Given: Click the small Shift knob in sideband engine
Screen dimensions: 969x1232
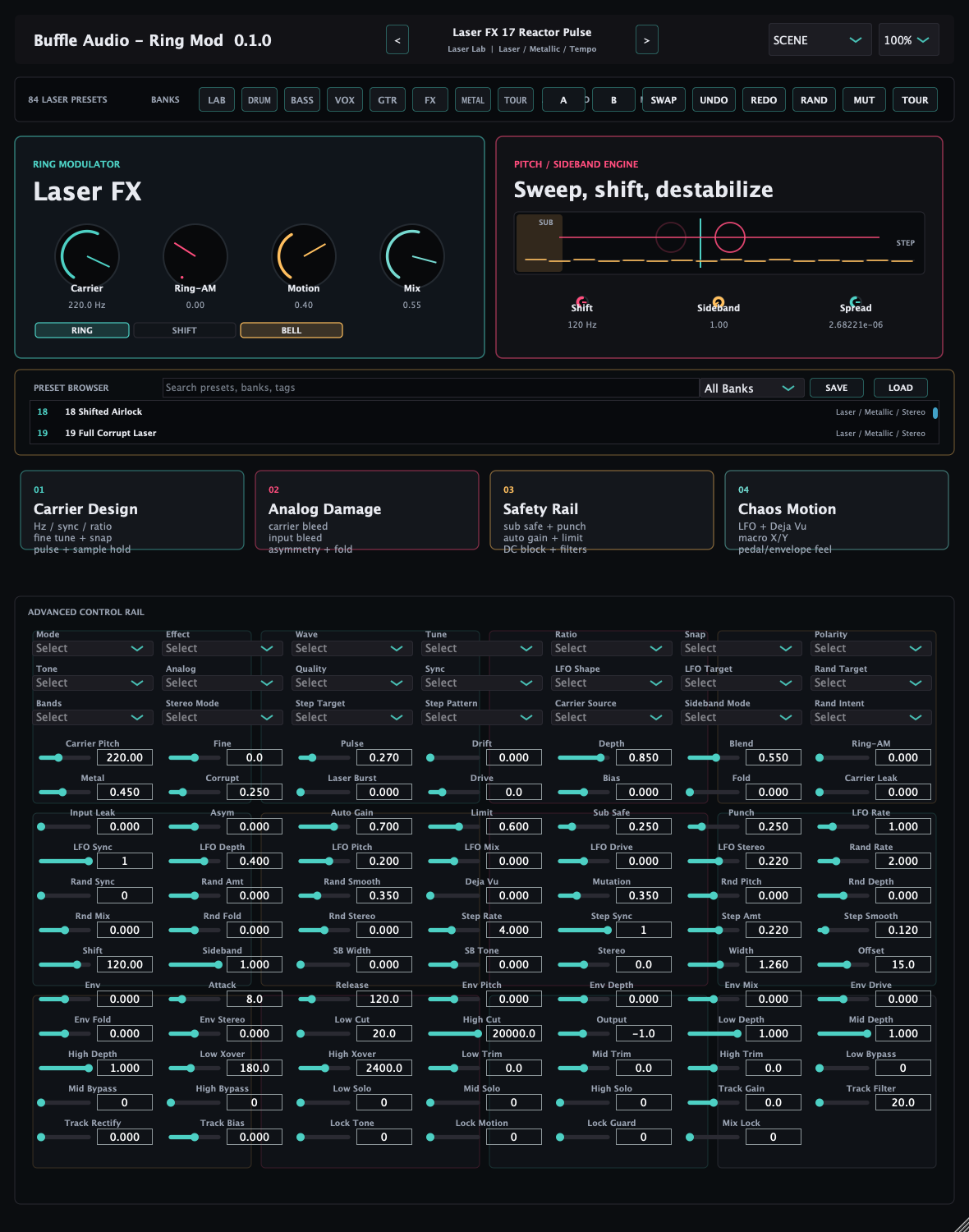Looking at the screenshot, I should (x=582, y=302).
